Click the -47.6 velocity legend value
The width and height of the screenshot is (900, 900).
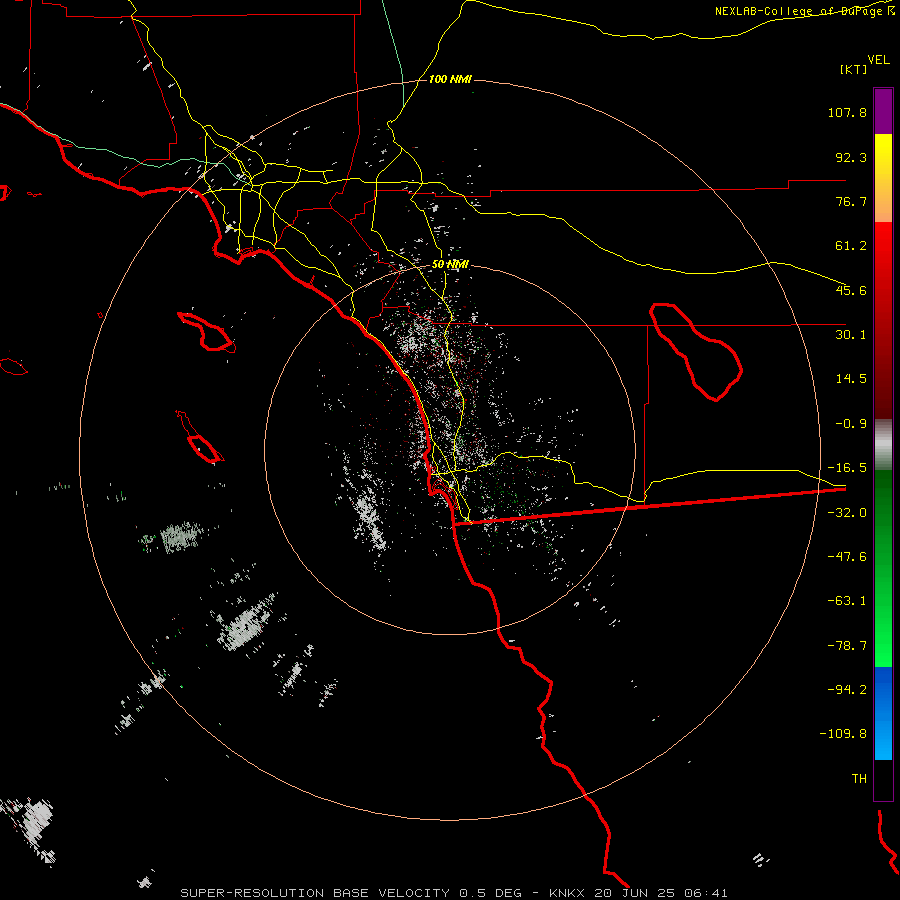coord(847,557)
